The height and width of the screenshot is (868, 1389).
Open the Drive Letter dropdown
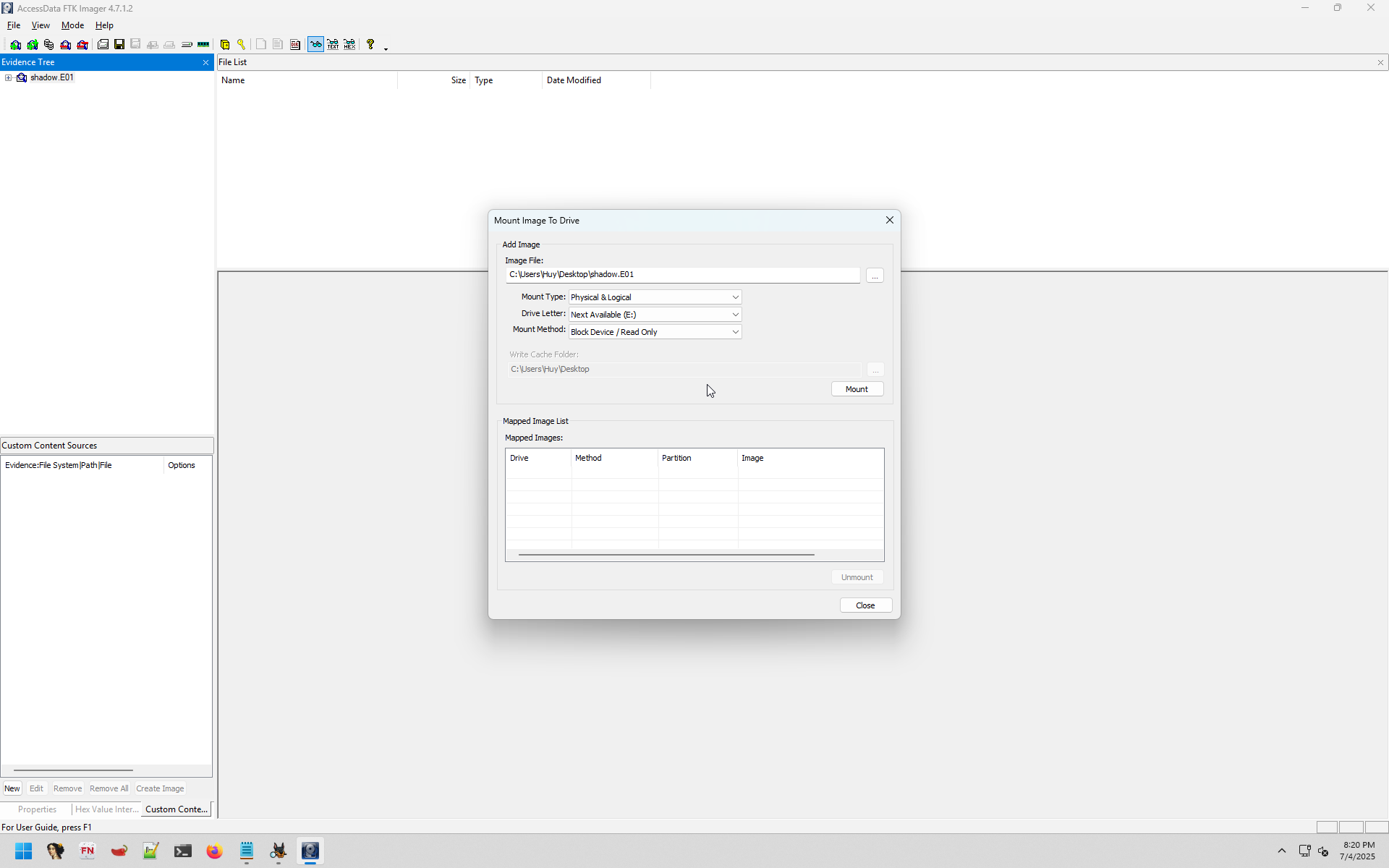pyautogui.click(x=655, y=315)
